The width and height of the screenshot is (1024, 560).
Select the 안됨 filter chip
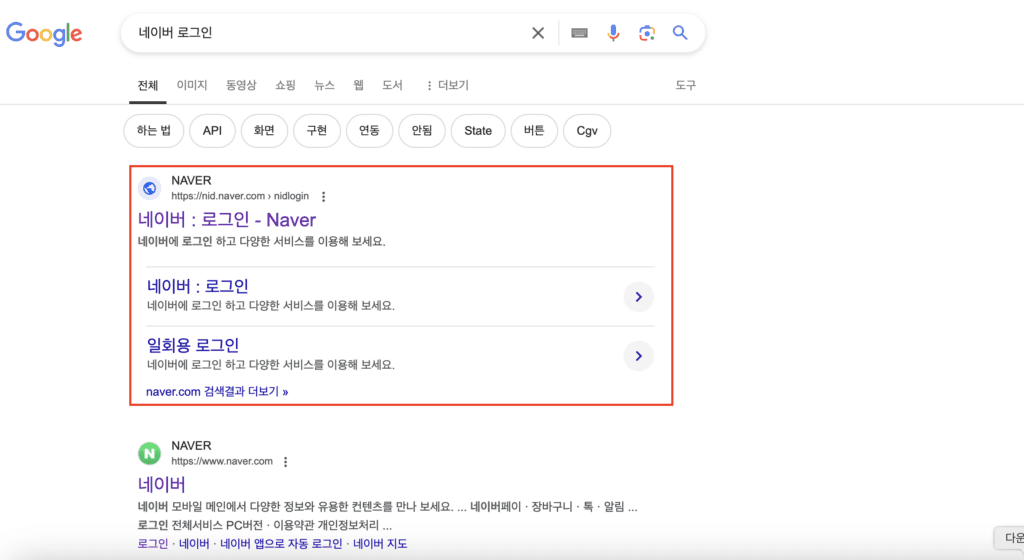point(422,131)
